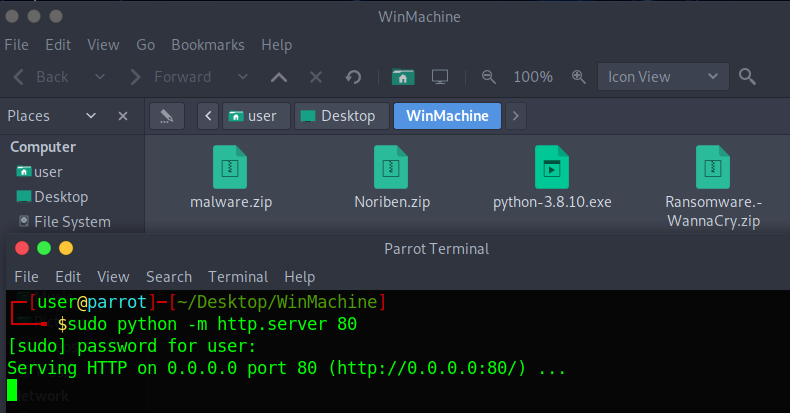
Task: Click the Zoom in magnifier icon
Action: tap(578, 77)
